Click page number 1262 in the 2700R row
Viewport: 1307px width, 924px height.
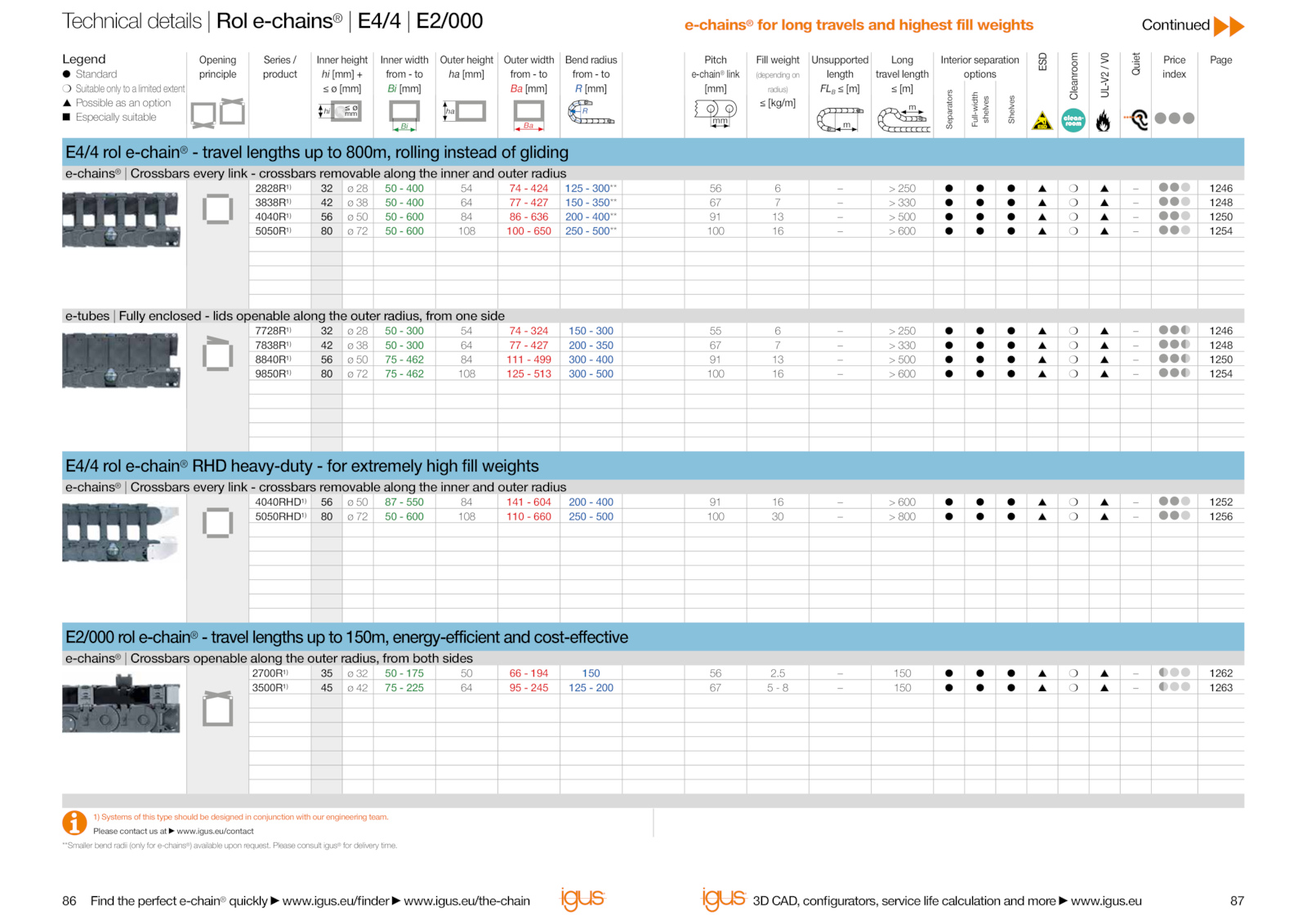[1220, 673]
